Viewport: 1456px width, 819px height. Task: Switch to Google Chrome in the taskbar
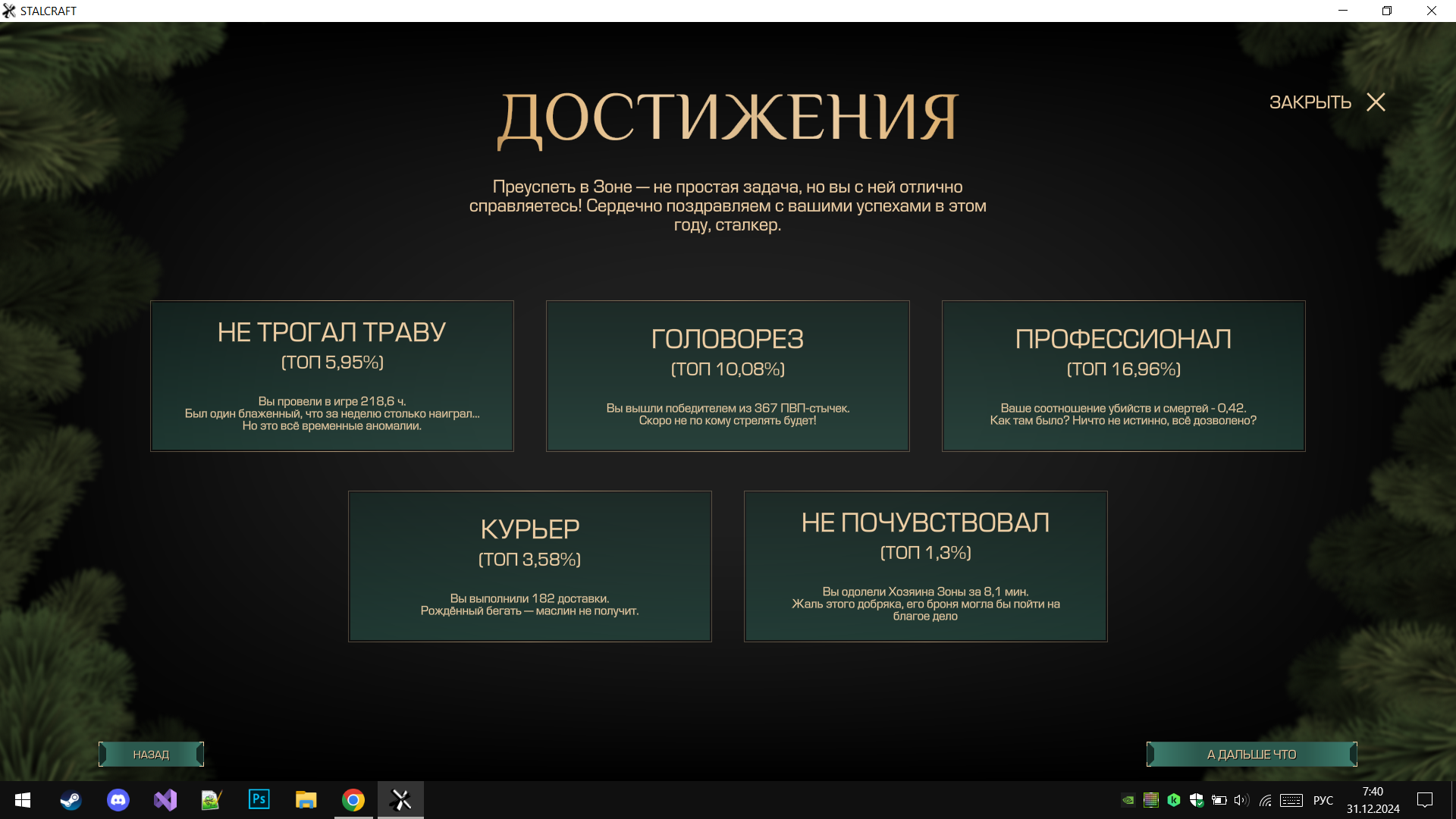coord(353,800)
